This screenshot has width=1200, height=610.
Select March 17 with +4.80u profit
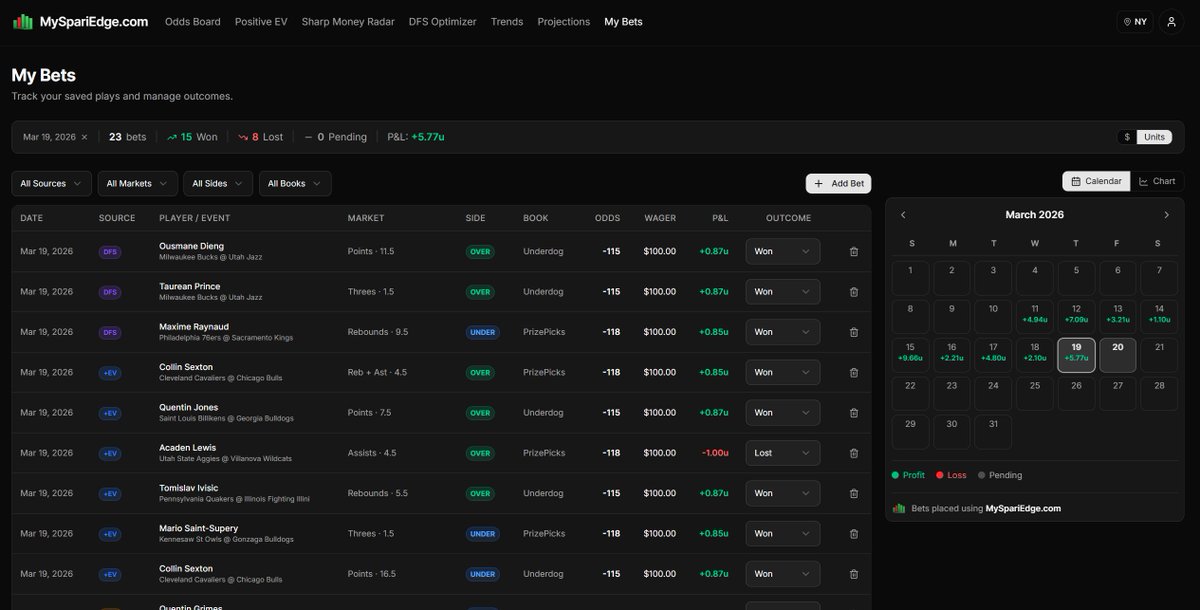pyautogui.click(x=993, y=355)
